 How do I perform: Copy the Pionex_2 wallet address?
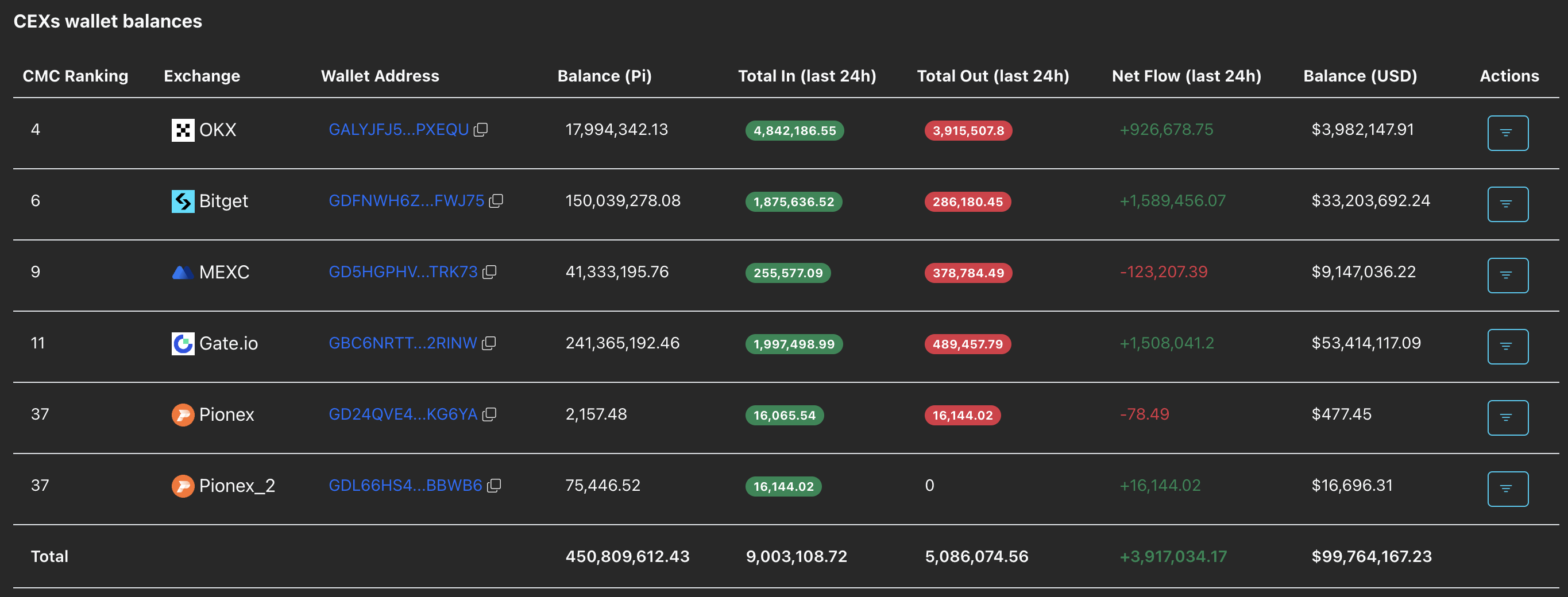[x=495, y=486]
